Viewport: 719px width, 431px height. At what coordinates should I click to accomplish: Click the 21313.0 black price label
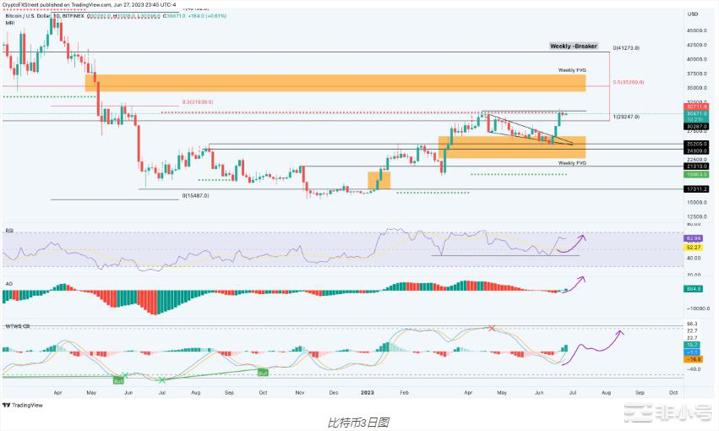pyautogui.click(x=695, y=166)
